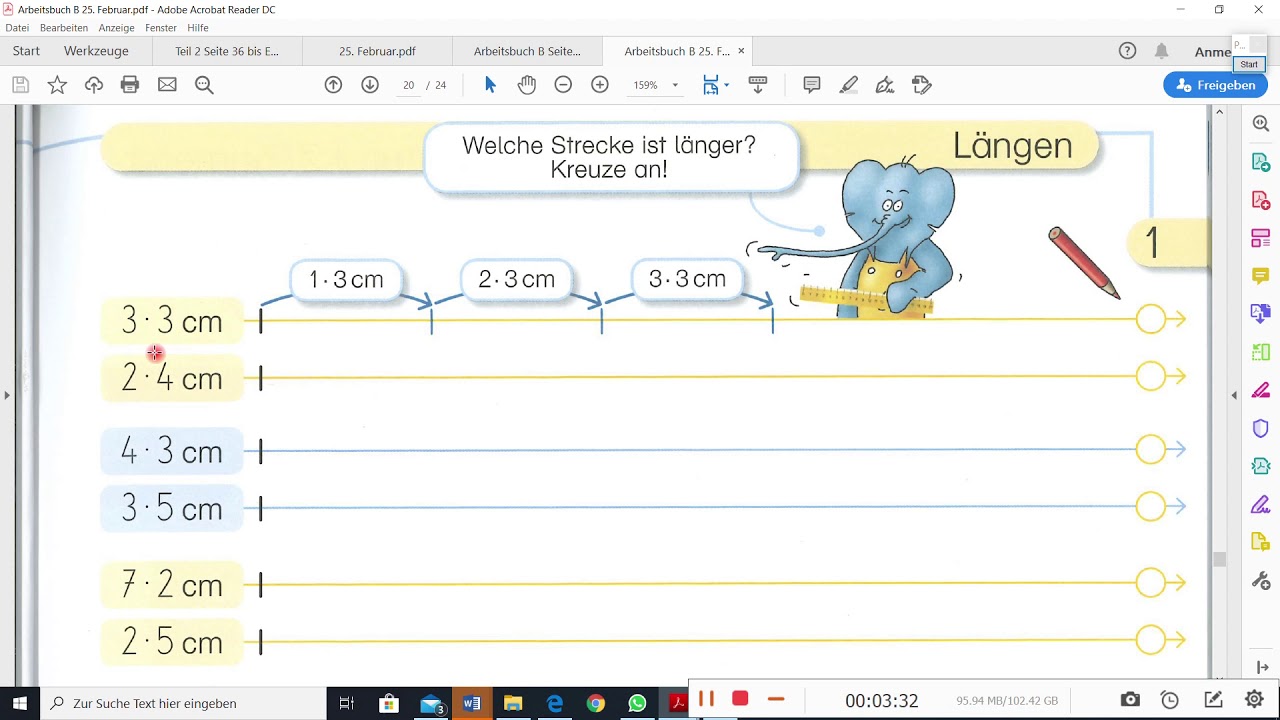1280x720 pixels.
Task: Close the 'Arbeitsbuch B 25. F...' tab
Action: click(740, 51)
